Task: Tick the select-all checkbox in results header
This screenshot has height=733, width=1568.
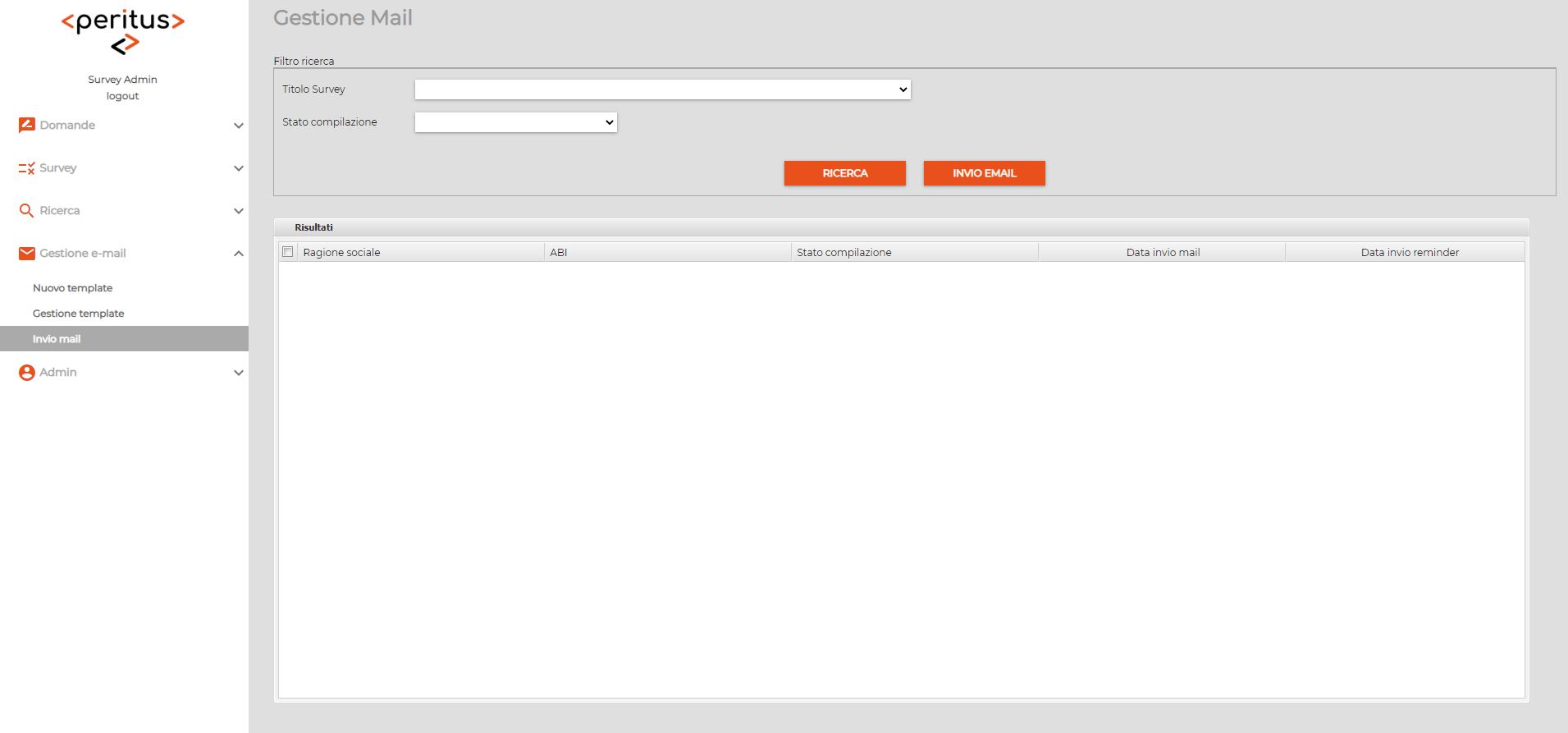Action: pyautogui.click(x=288, y=252)
